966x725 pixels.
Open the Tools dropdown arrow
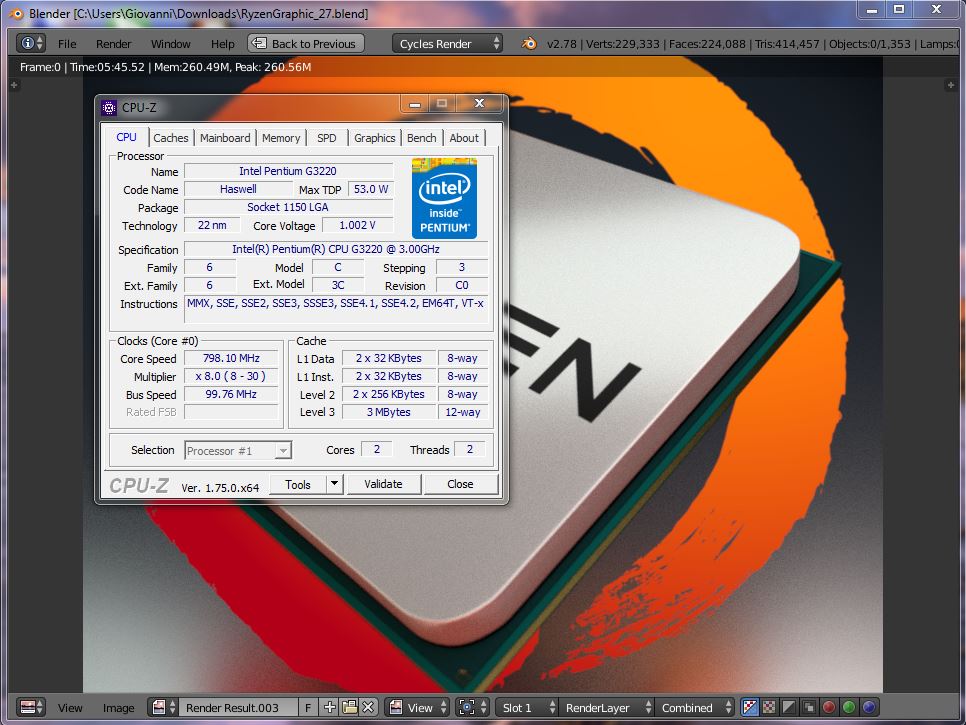(334, 484)
